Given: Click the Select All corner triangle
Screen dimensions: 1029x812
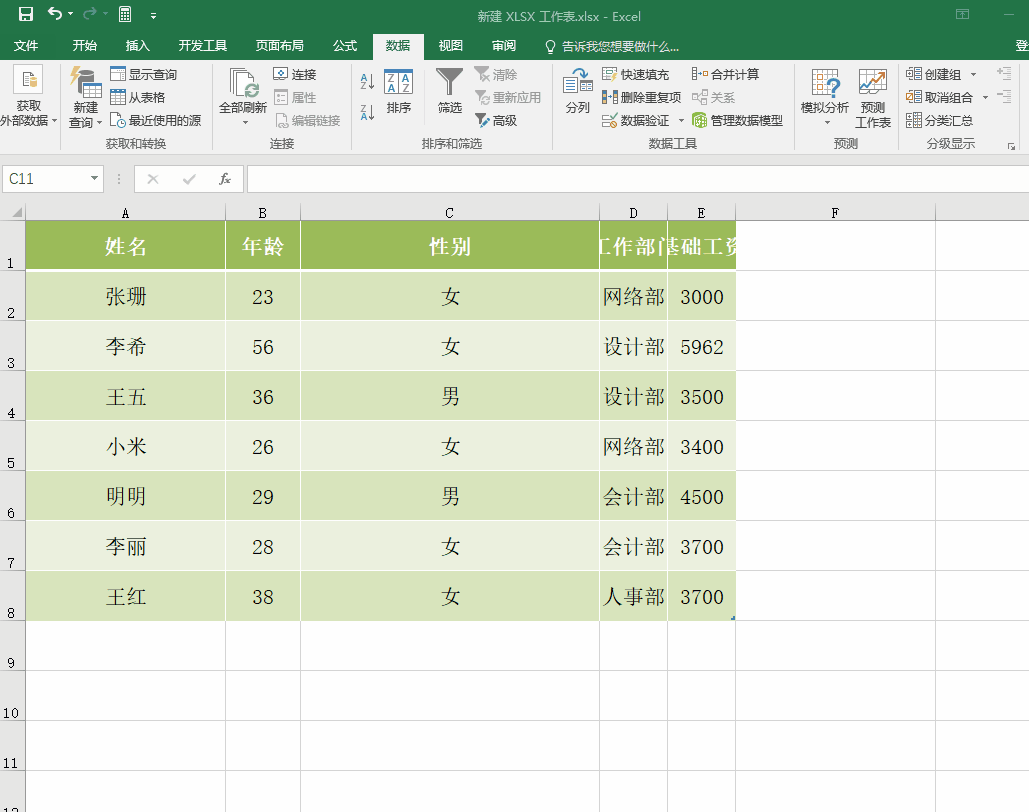Looking at the screenshot, I should (17, 212).
